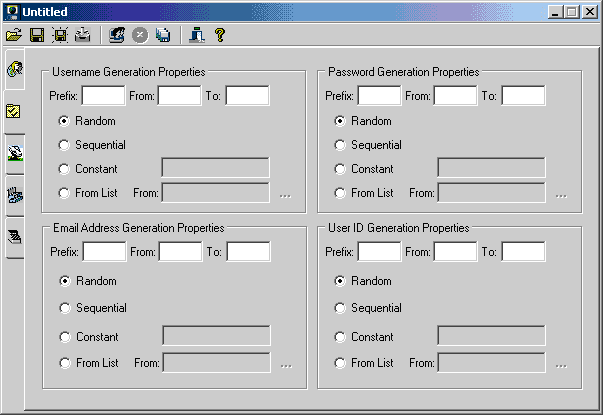Click the Email Address Prefix input field
The image size is (603, 415).
(104, 252)
